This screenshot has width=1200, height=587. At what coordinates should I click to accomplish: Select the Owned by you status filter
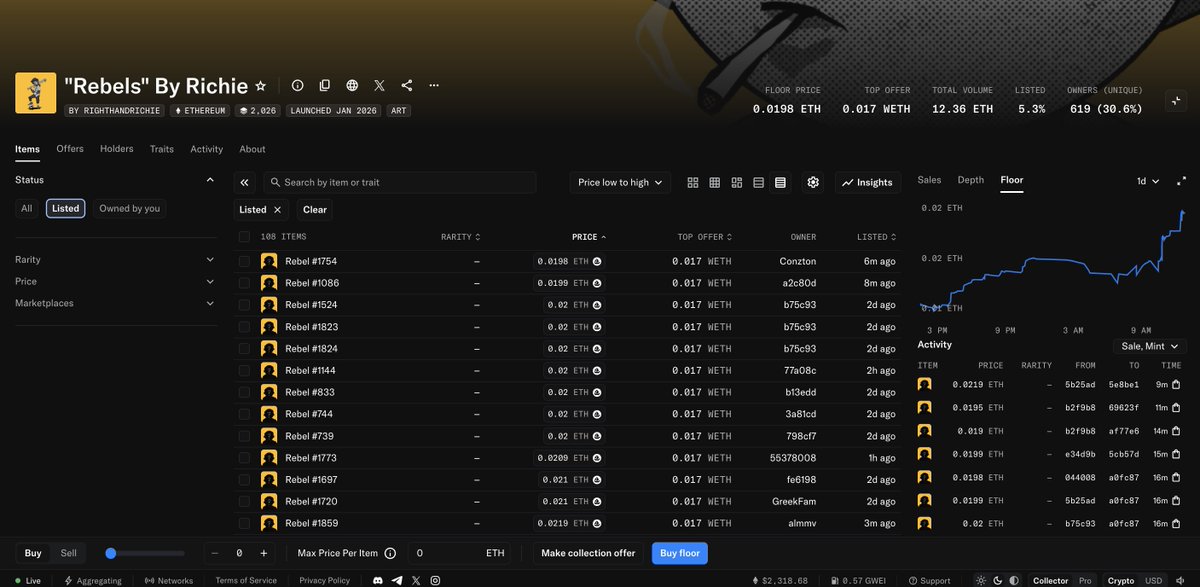[129, 208]
